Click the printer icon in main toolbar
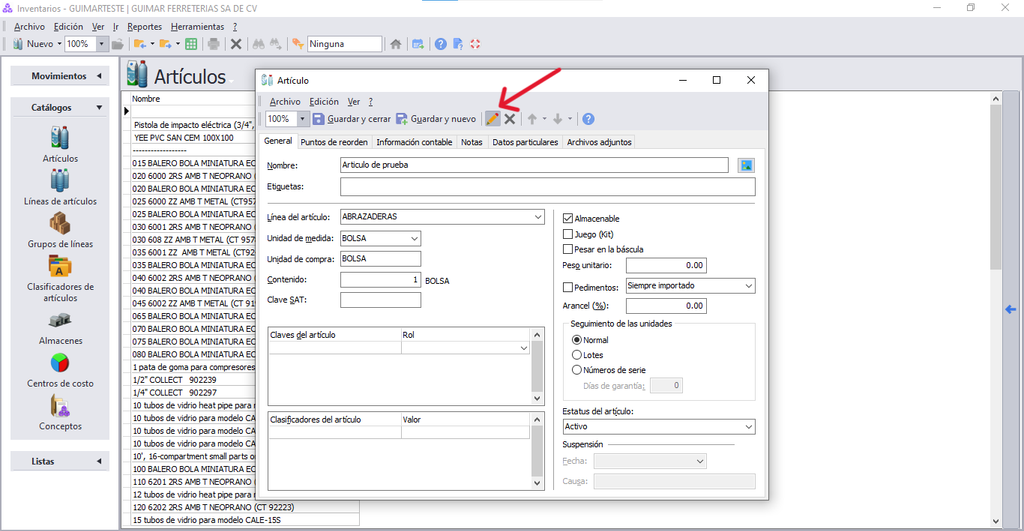1024x531 pixels. (x=214, y=44)
